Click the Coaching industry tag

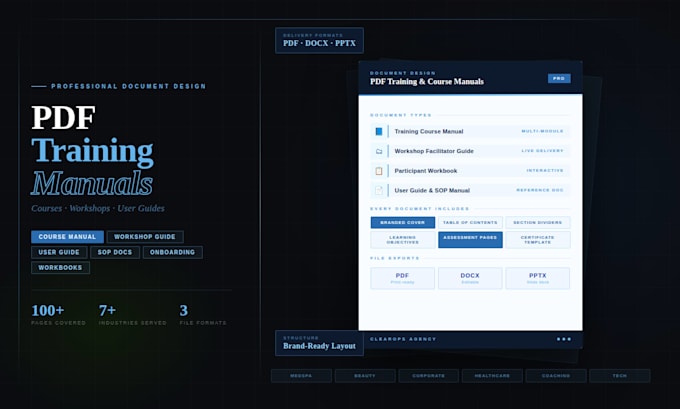click(x=556, y=376)
